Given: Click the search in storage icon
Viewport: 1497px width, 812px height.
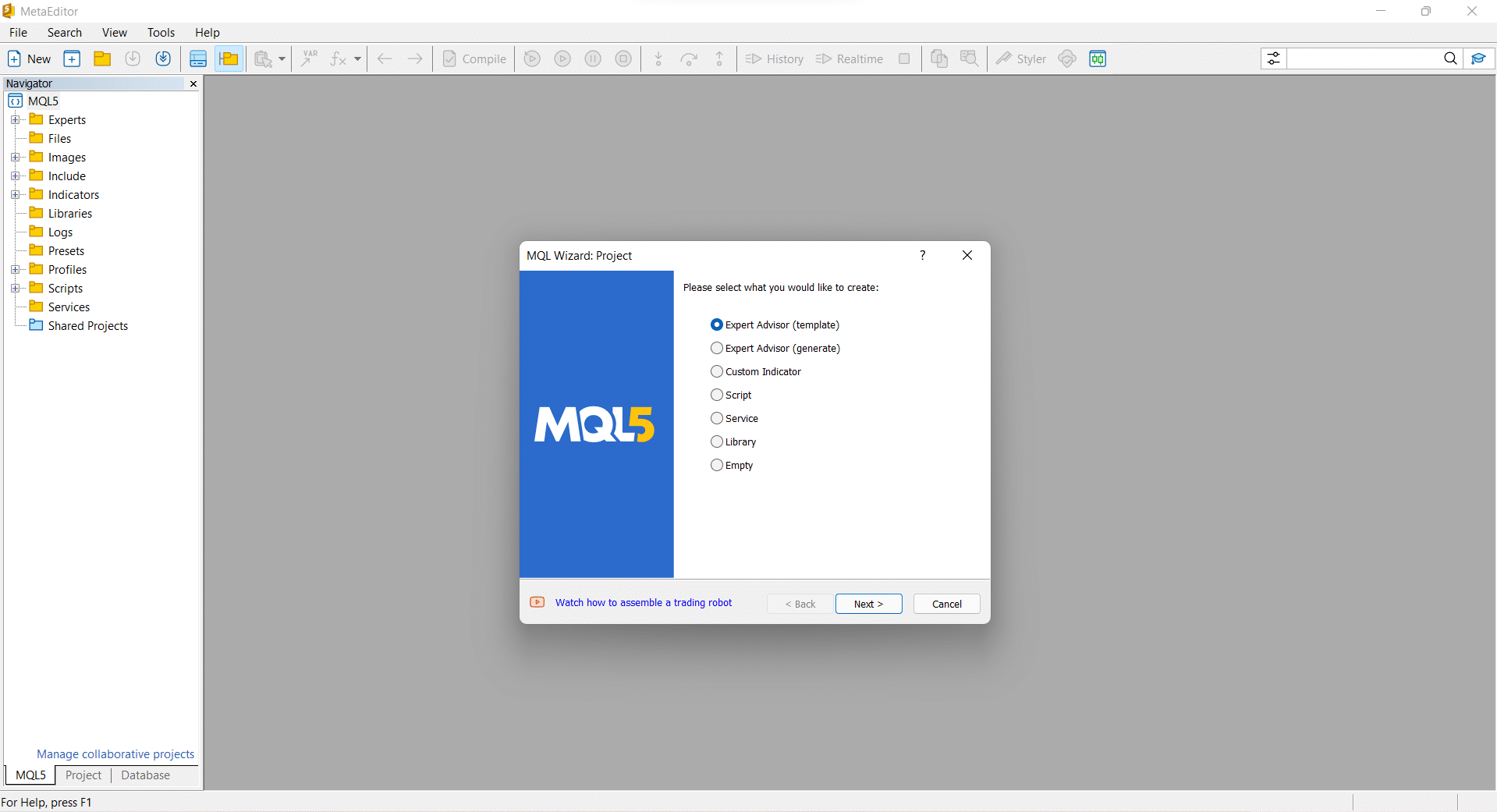Looking at the screenshot, I should pos(970,59).
